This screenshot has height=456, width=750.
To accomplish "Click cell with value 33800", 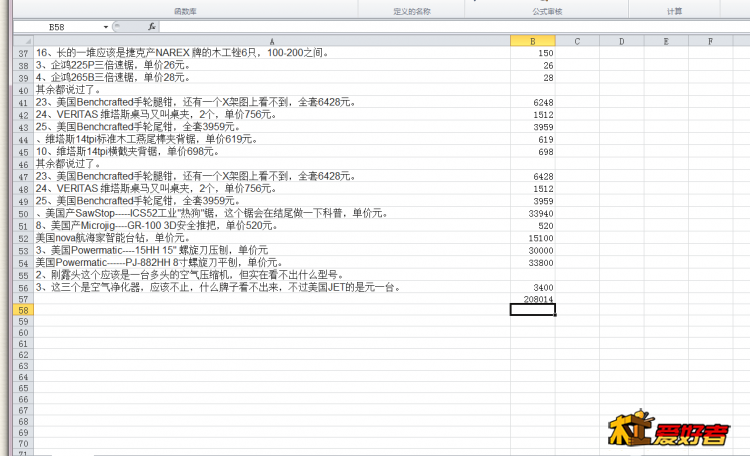I will click(532, 263).
